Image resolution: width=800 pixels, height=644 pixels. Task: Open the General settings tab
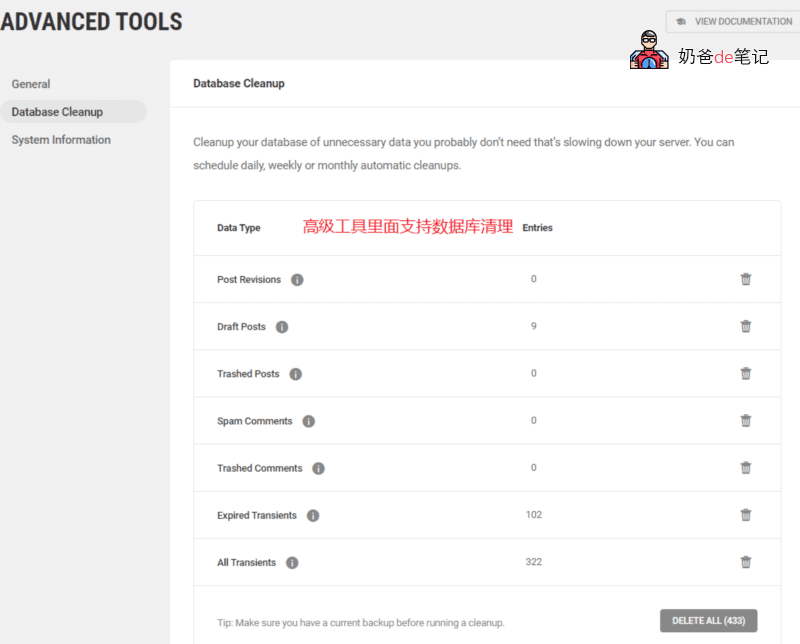(x=31, y=84)
